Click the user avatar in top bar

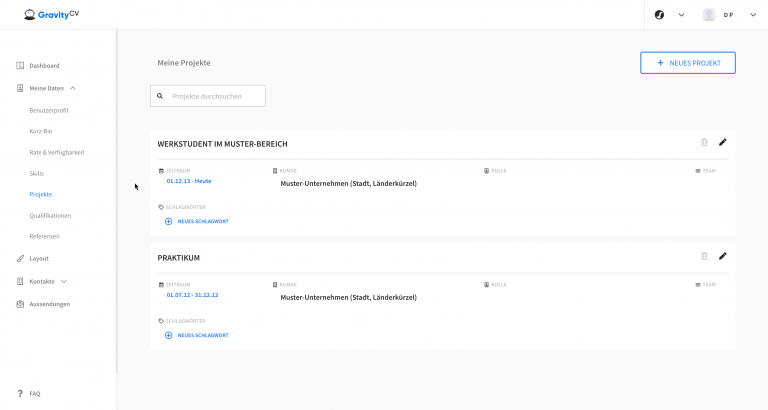[709, 15]
